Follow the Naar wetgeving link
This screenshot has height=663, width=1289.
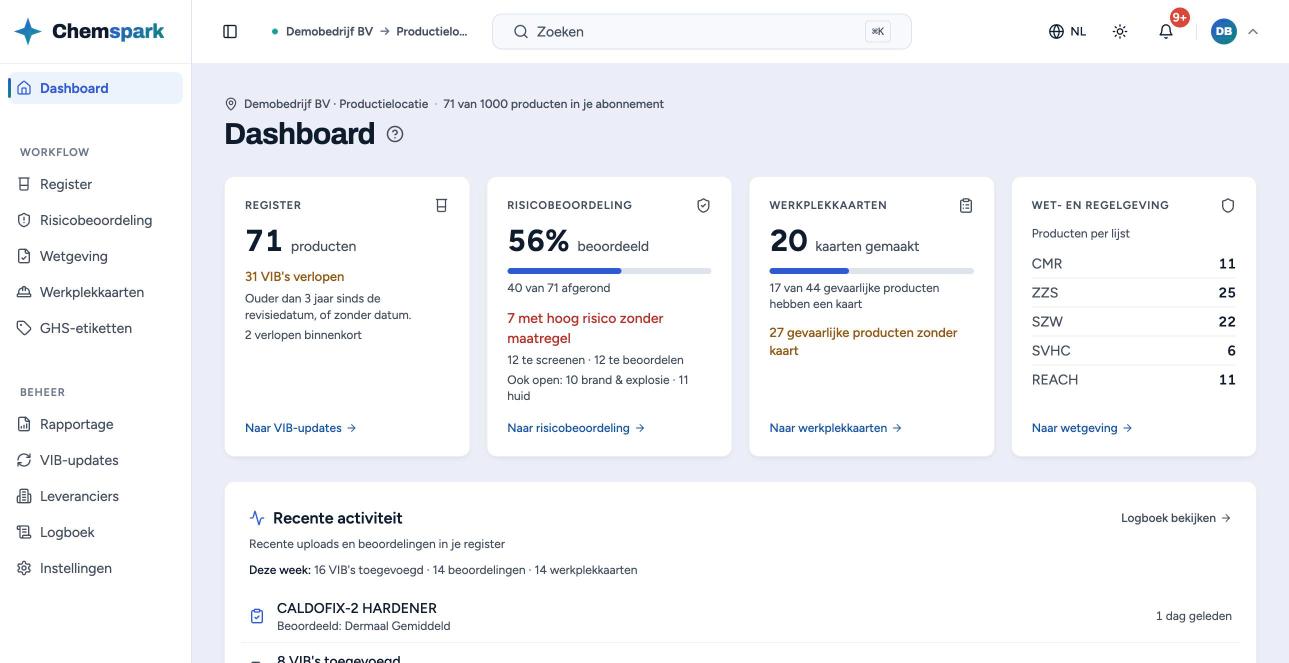point(1082,428)
